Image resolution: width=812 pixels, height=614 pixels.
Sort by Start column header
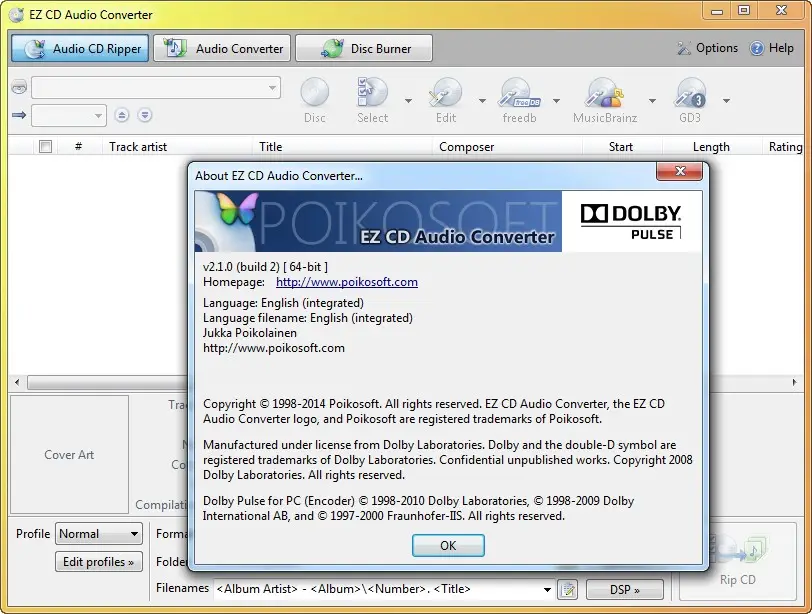click(x=620, y=147)
